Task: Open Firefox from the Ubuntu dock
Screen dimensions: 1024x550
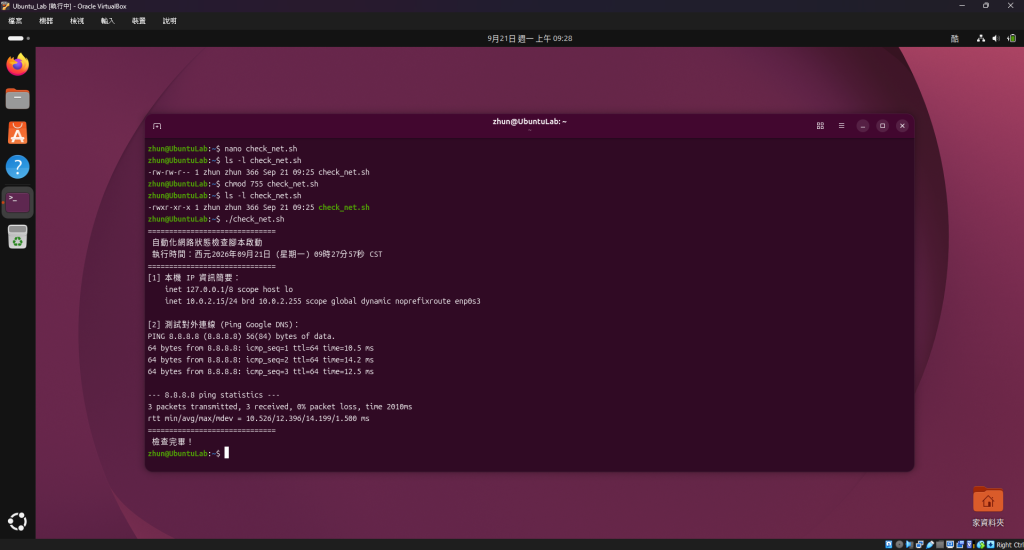Action: 18,64
